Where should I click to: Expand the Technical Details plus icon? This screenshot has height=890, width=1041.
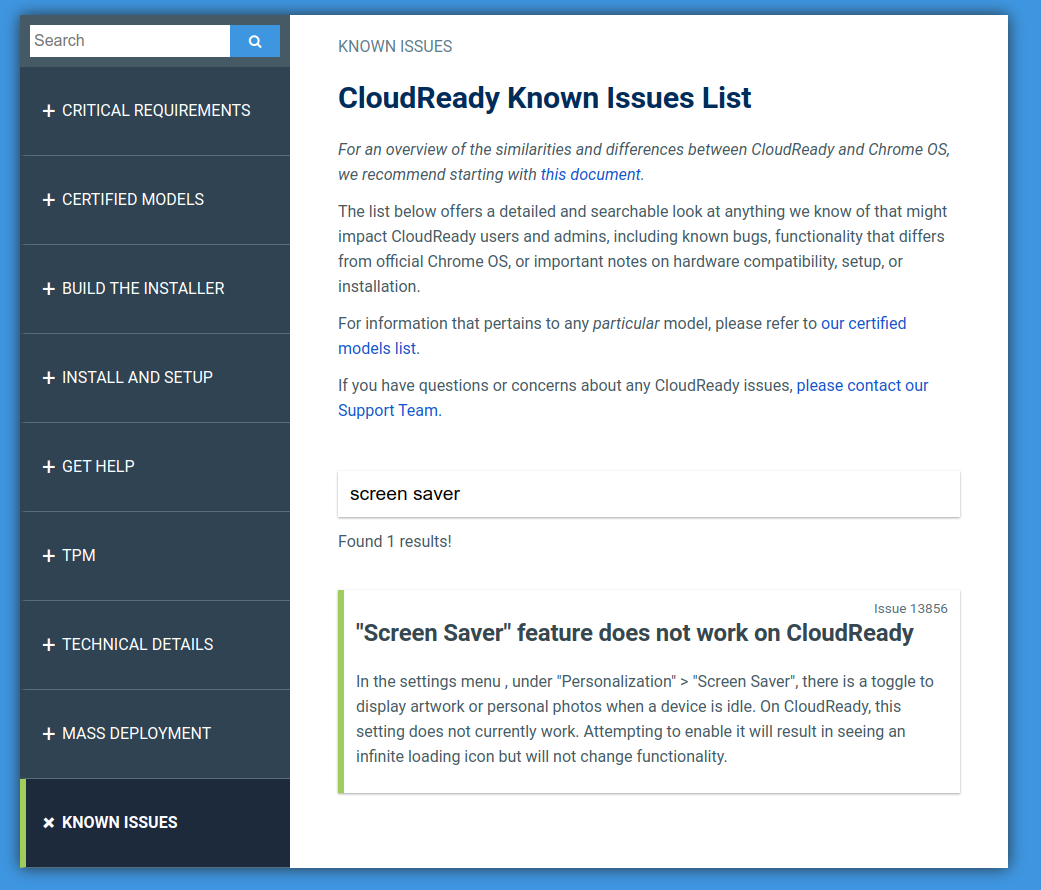pyautogui.click(x=48, y=644)
